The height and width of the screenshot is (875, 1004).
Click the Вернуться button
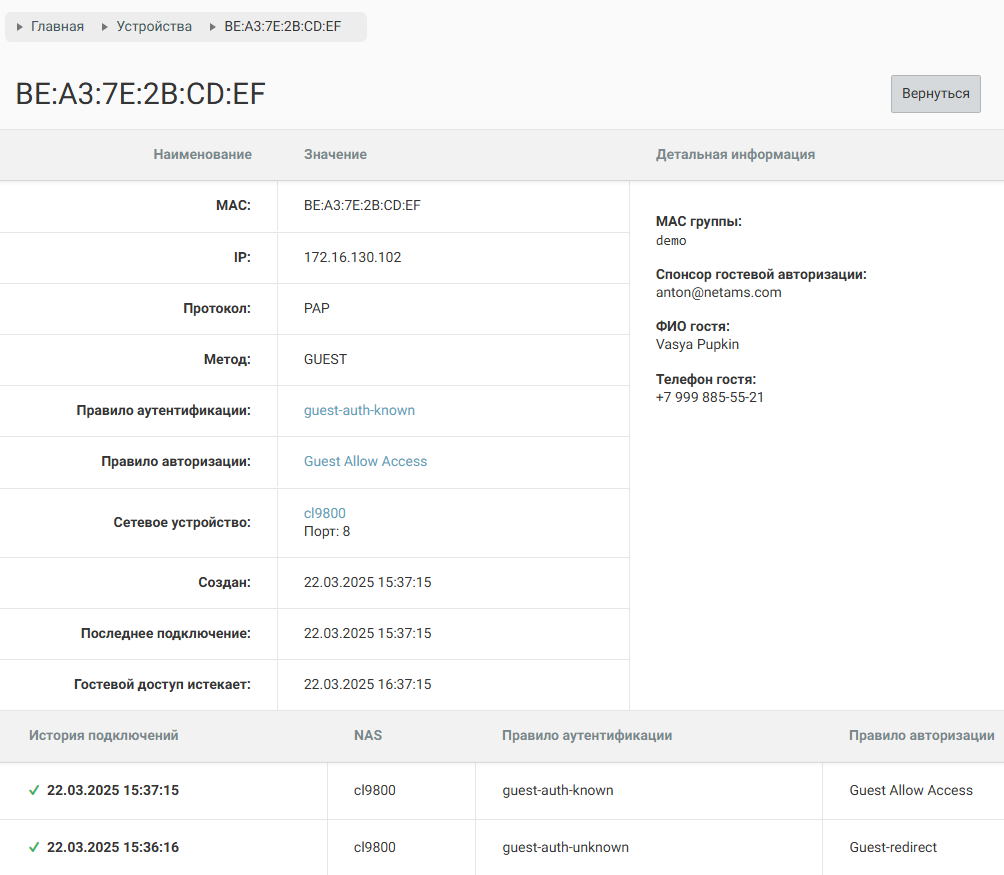click(x=935, y=93)
